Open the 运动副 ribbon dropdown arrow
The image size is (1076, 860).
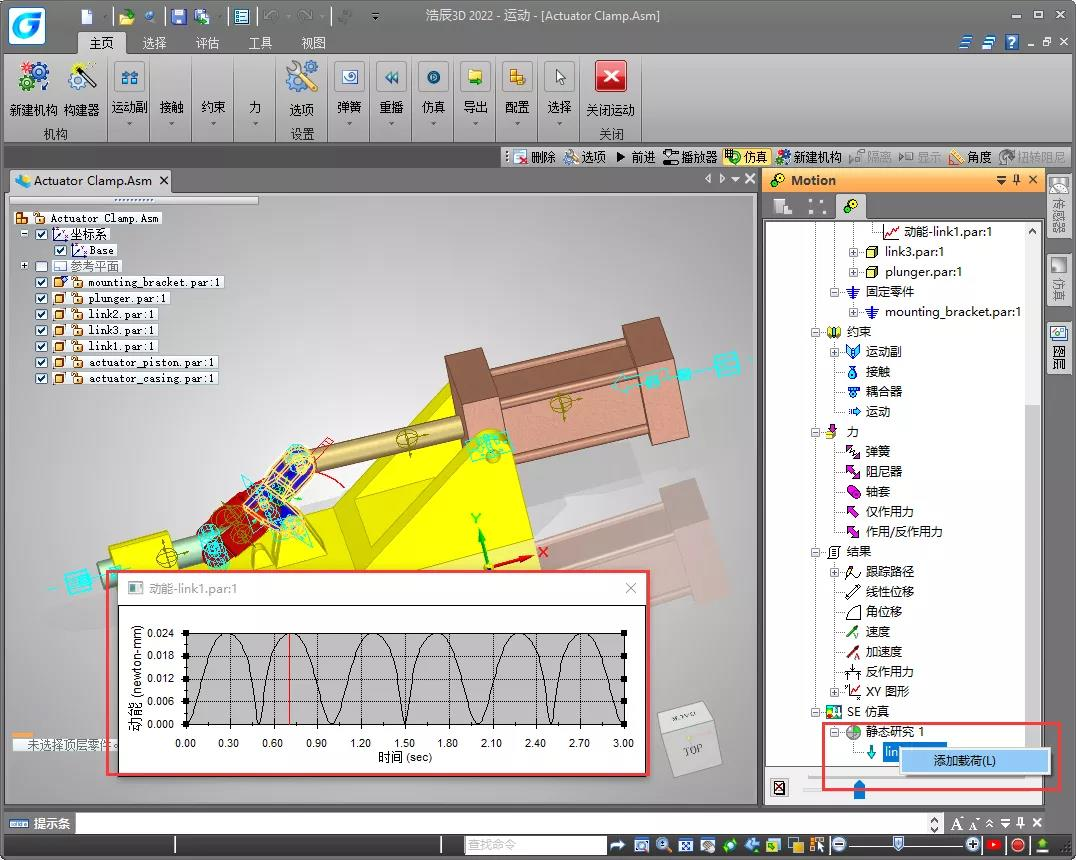pos(129,125)
